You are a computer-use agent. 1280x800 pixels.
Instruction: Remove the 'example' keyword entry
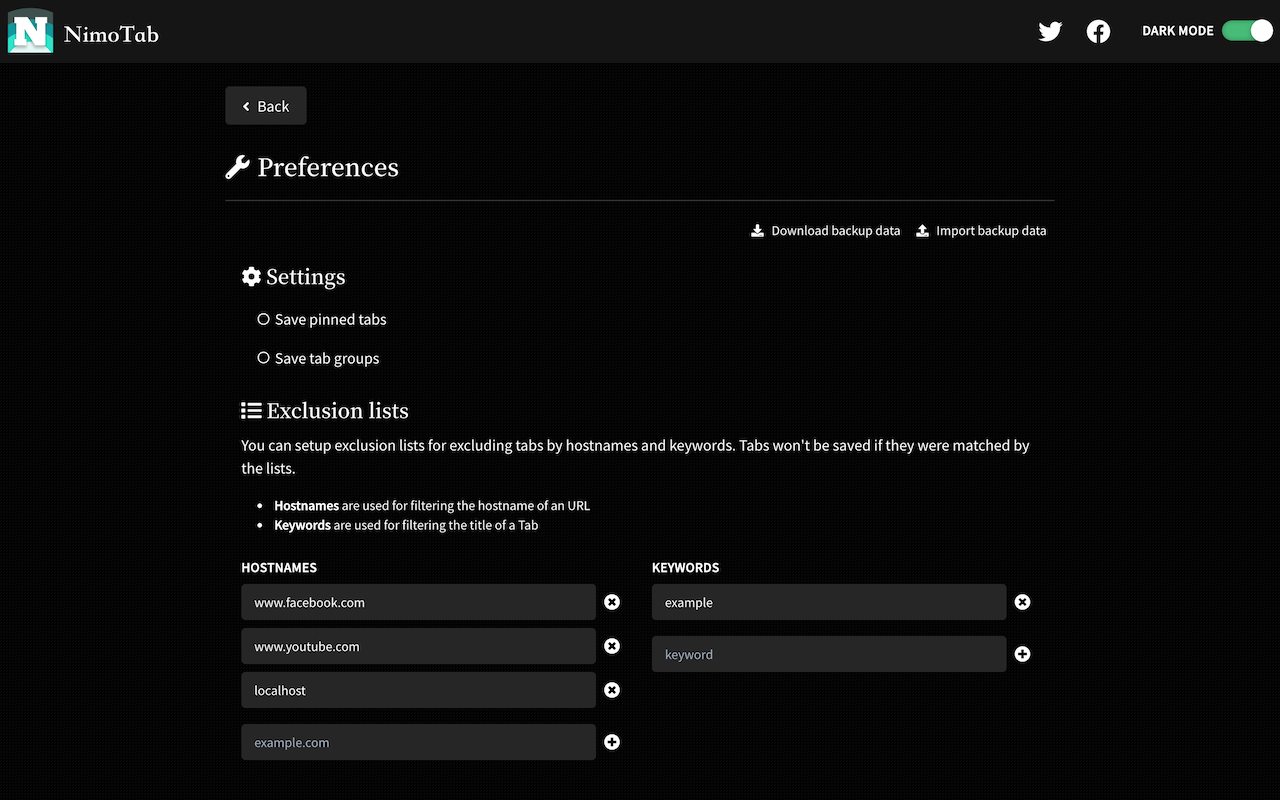1022,602
